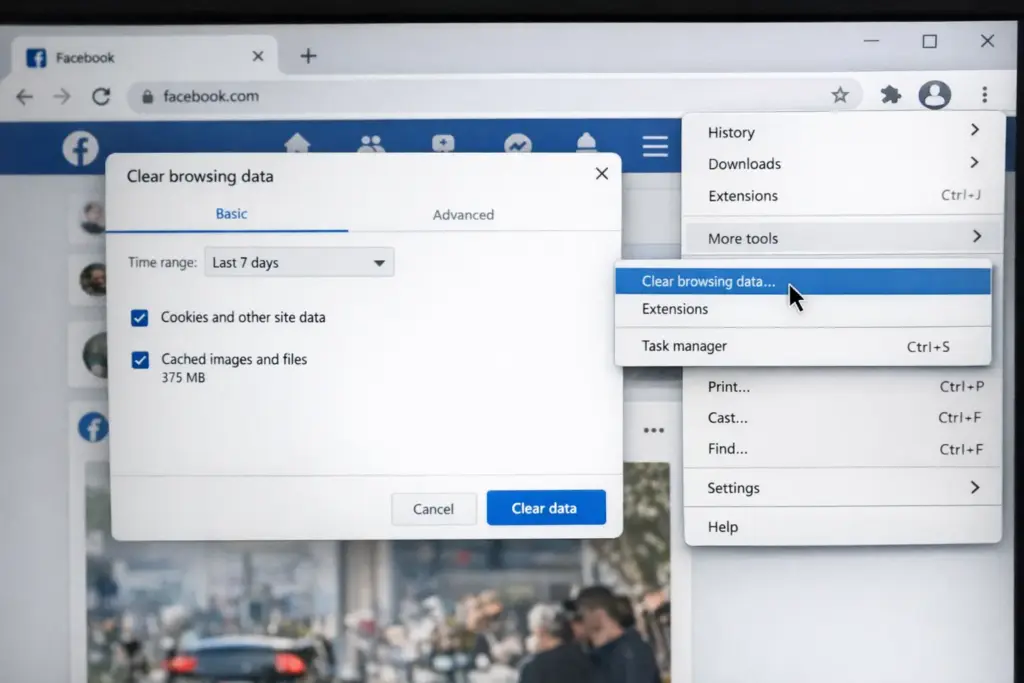Open the browser Extensions puzzle icon
Viewport: 1024px width, 683px height.
[890, 94]
